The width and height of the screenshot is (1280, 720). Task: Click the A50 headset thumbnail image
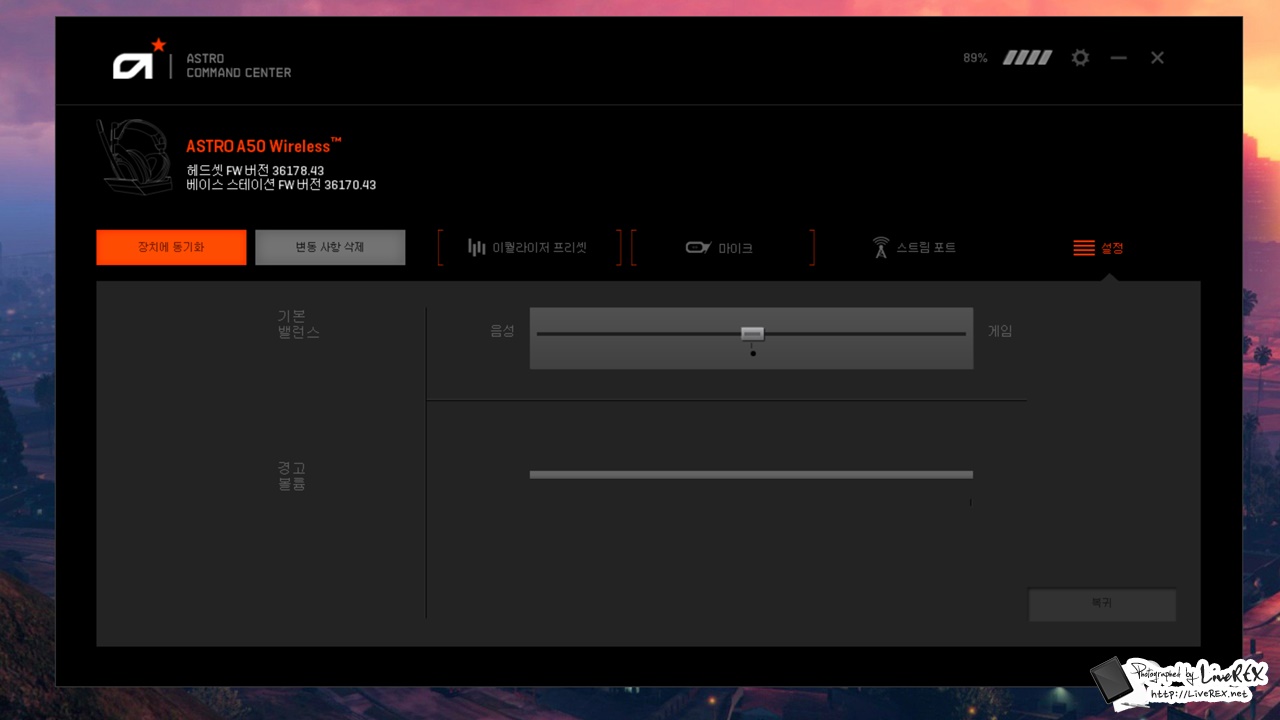pos(136,155)
